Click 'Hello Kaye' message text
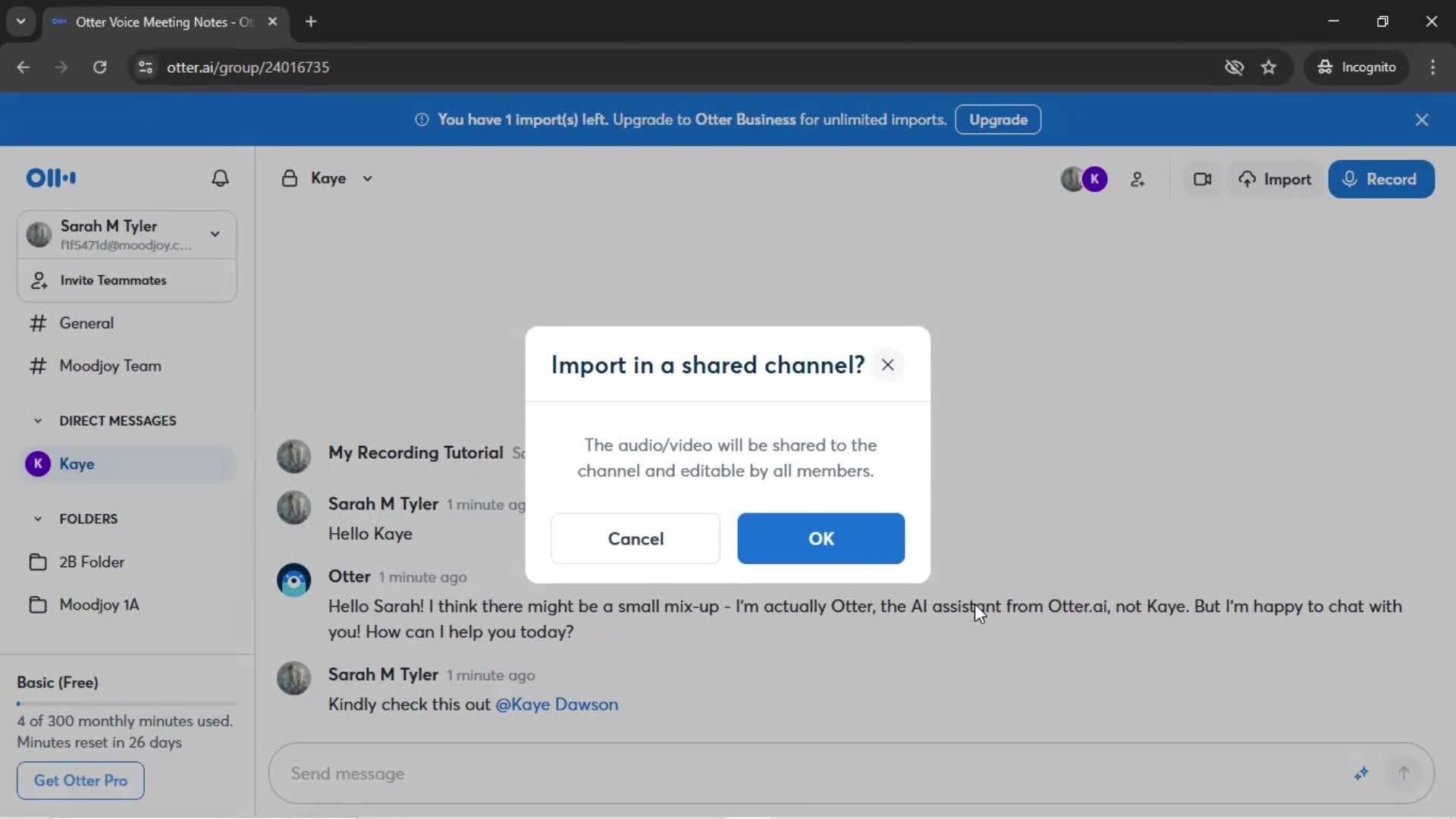 pos(370,534)
